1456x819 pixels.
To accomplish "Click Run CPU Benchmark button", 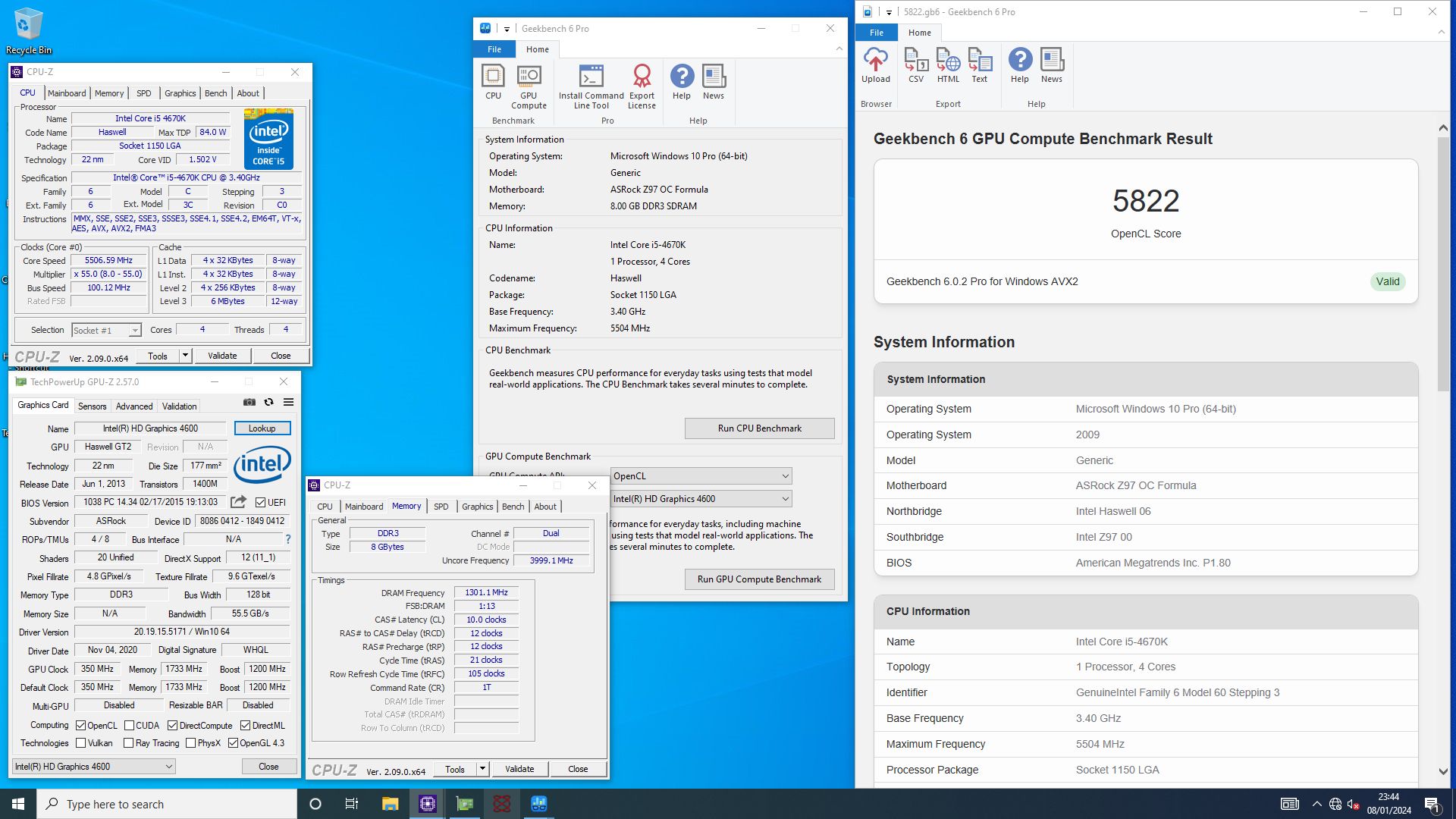I will tap(759, 428).
